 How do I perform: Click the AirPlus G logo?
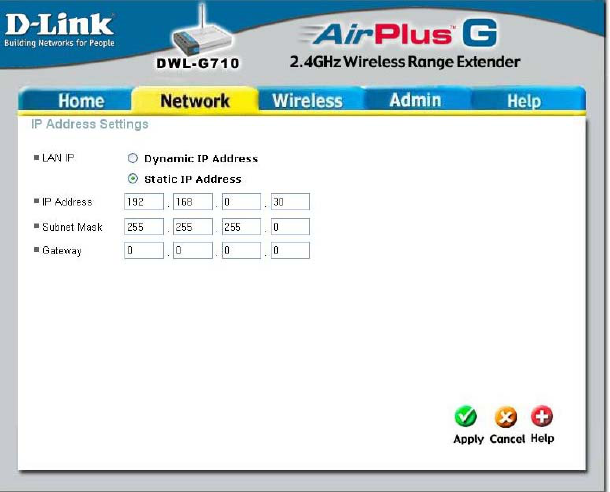click(399, 33)
